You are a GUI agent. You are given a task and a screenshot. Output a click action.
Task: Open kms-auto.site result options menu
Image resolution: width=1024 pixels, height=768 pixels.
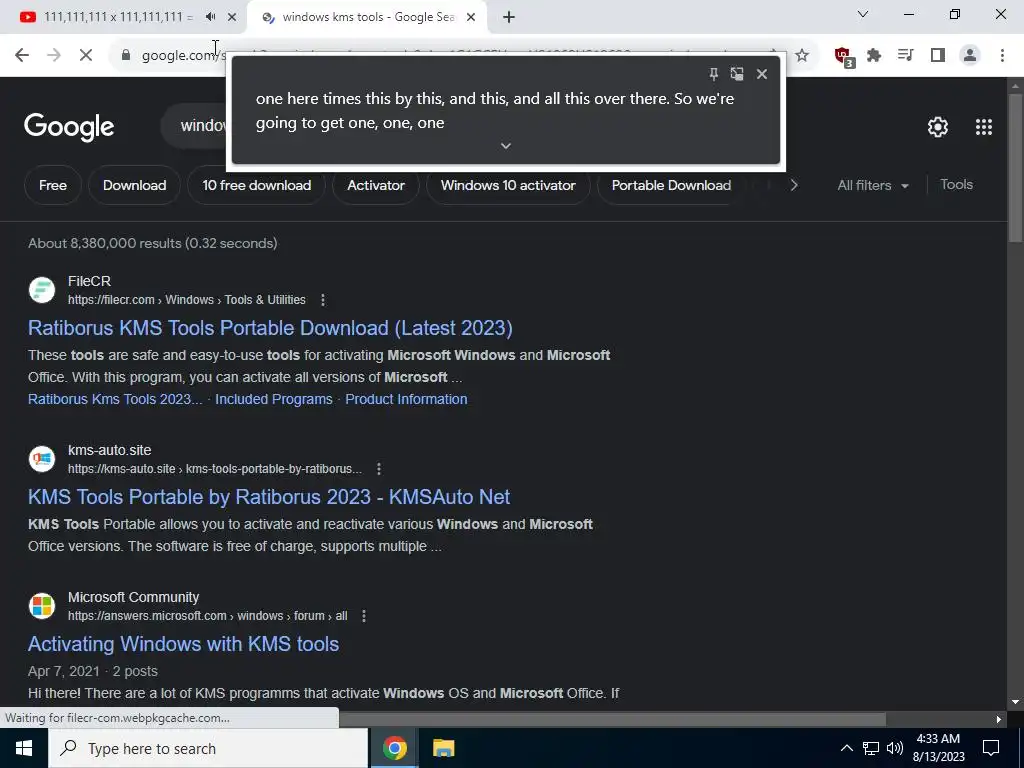379,469
